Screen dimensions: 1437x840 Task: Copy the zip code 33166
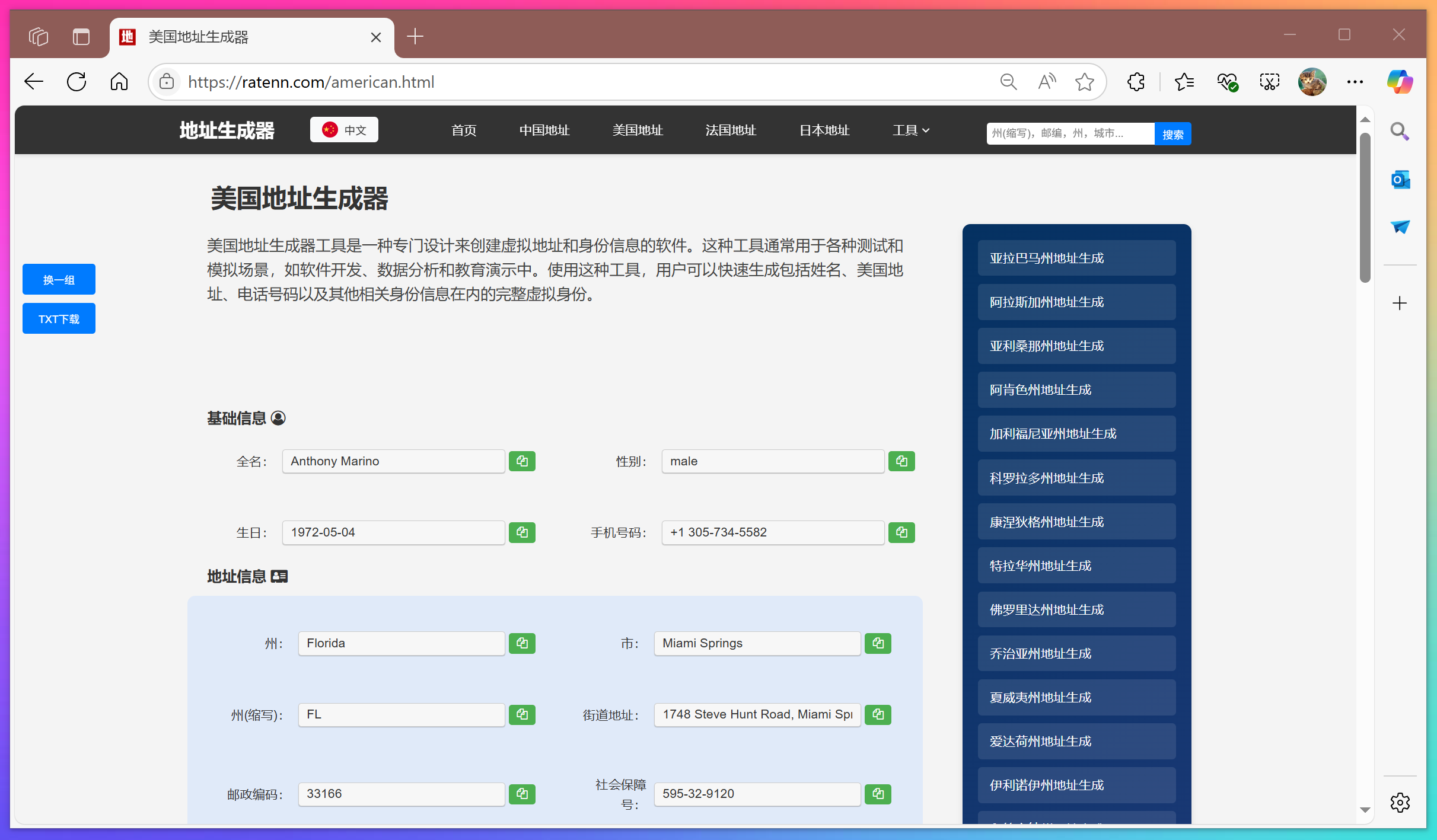click(522, 794)
